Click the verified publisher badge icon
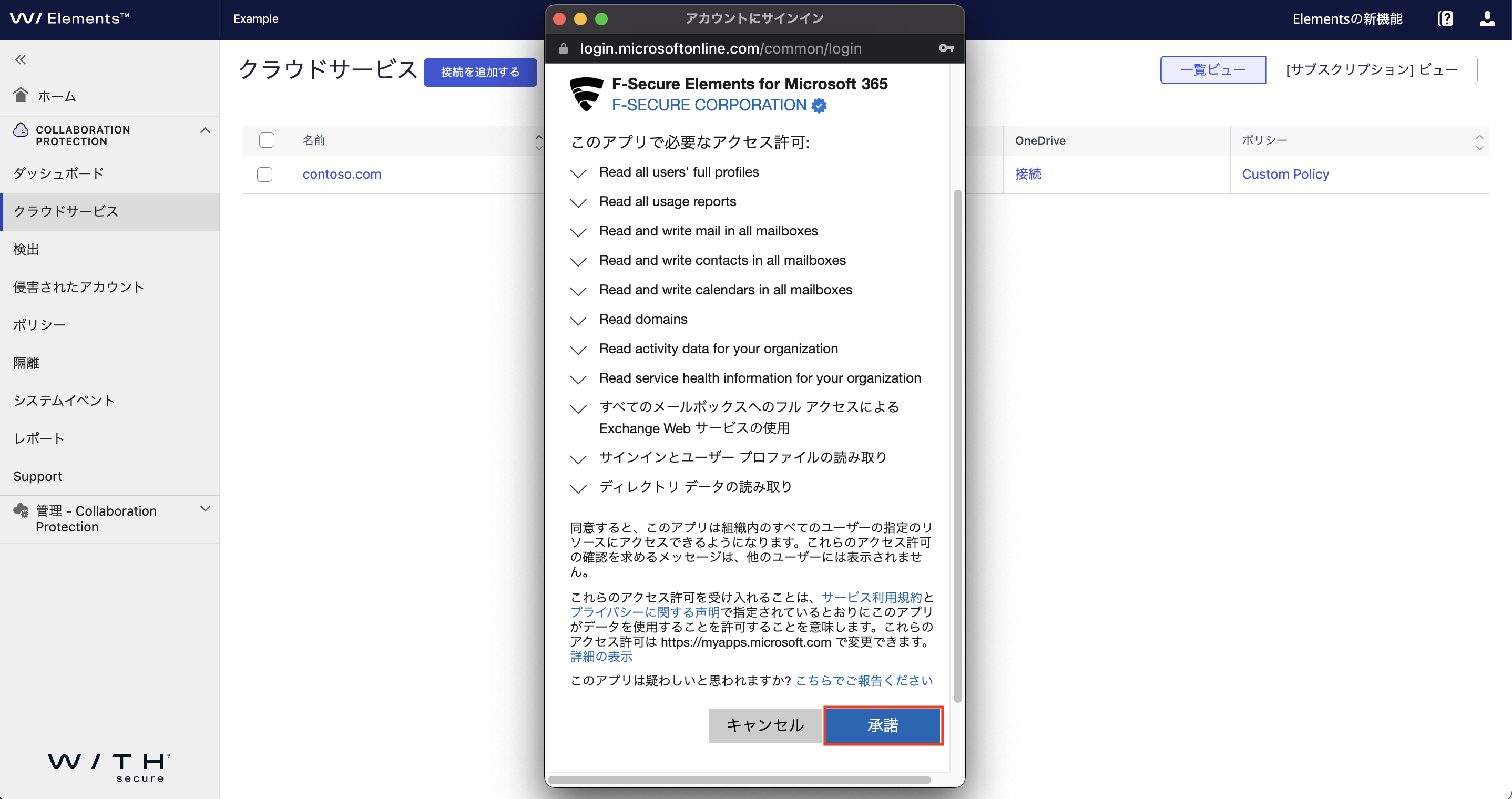The width and height of the screenshot is (1512, 799). tap(819, 106)
